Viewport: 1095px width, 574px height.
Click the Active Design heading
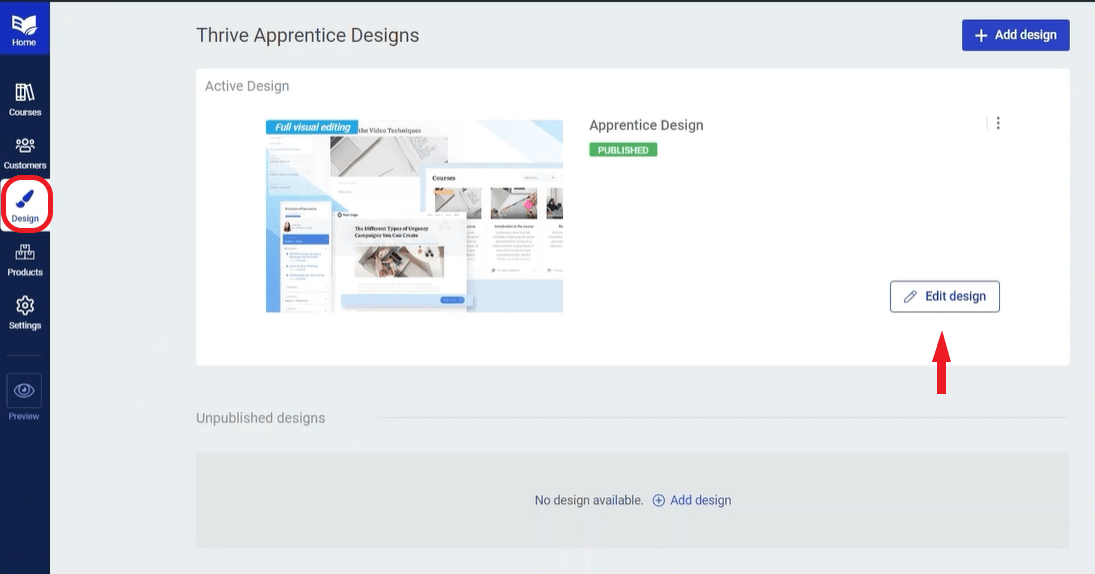(247, 86)
